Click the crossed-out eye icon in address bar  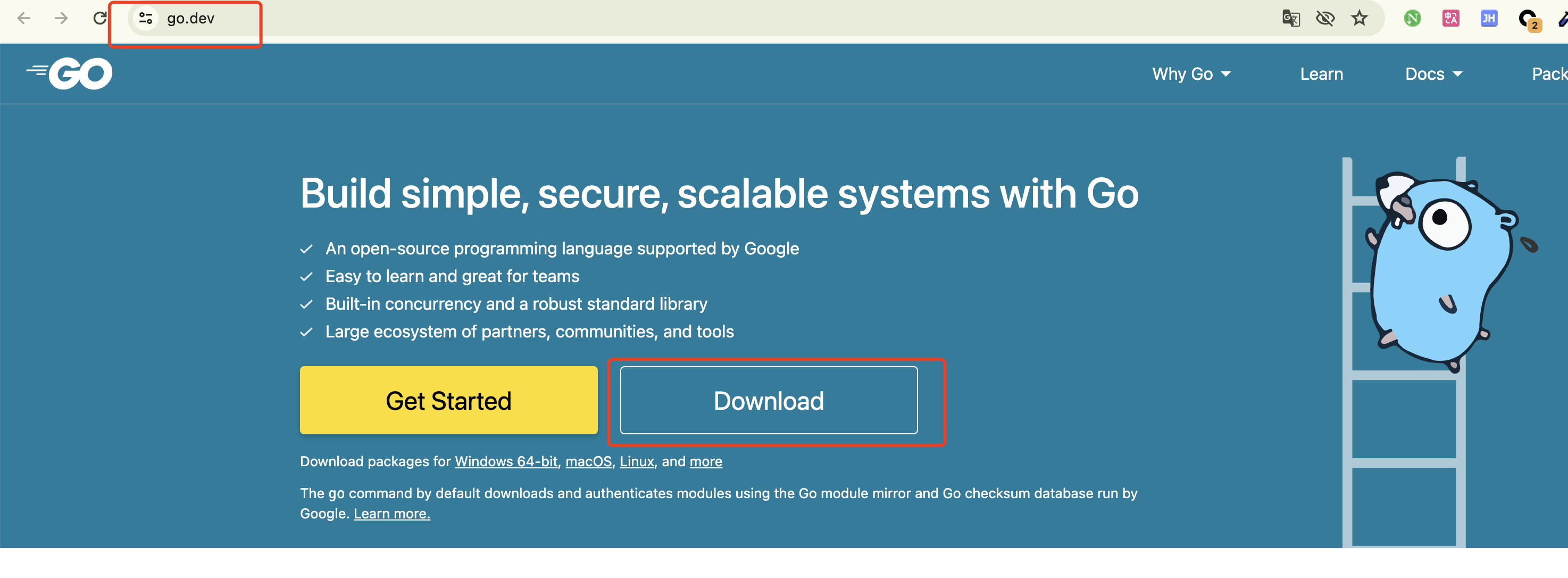(1325, 18)
